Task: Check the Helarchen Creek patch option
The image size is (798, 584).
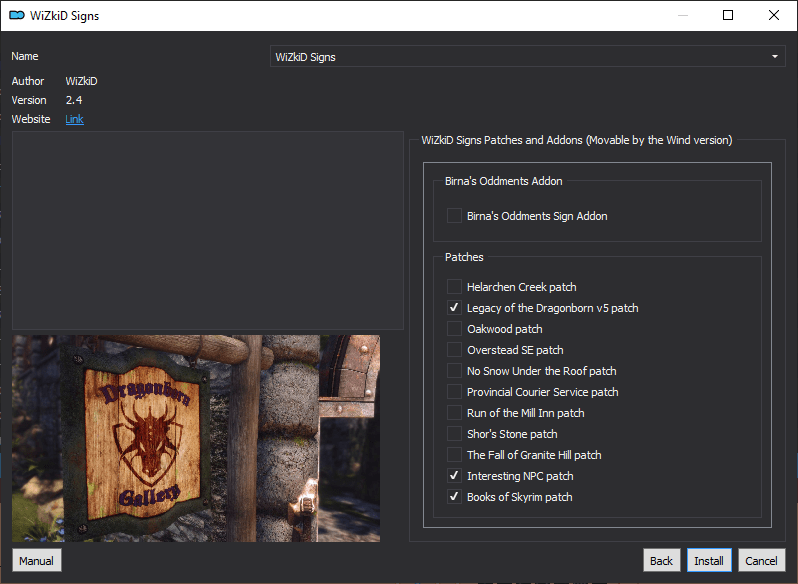Action: point(454,287)
